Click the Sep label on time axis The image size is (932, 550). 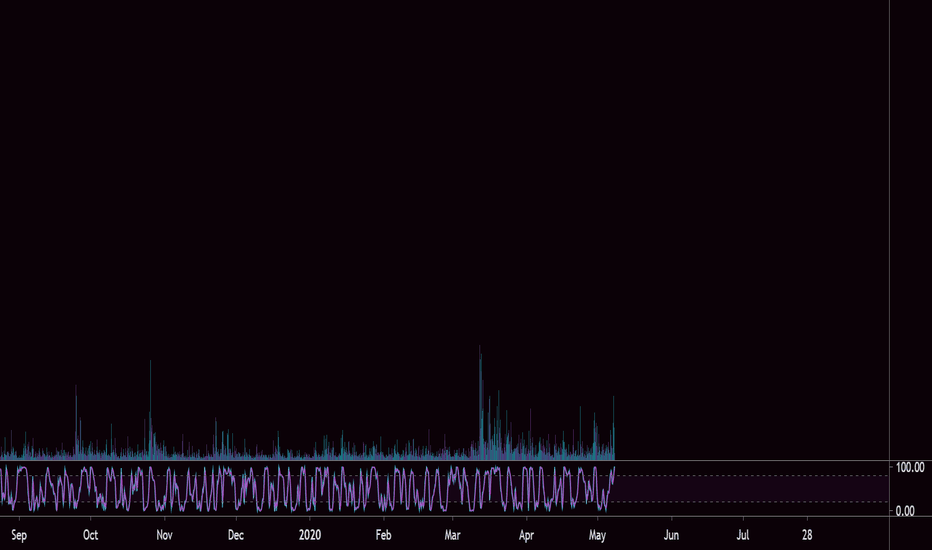pos(19,535)
